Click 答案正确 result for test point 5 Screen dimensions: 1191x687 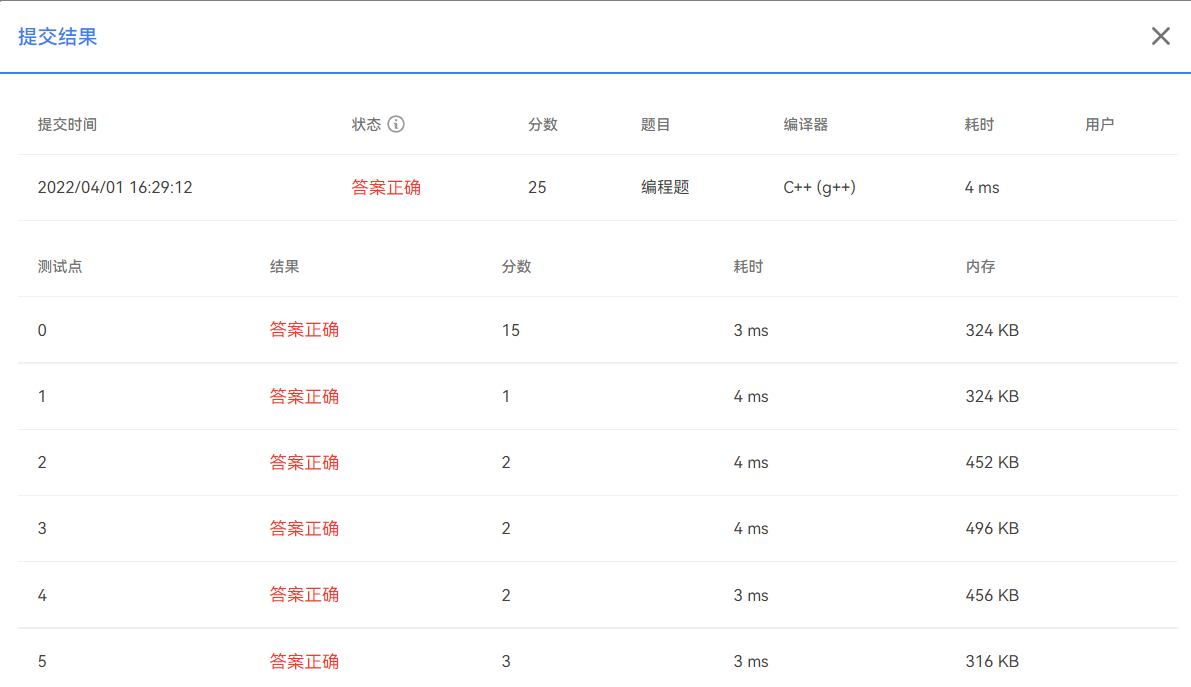pyautogui.click(x=304, y=661)
